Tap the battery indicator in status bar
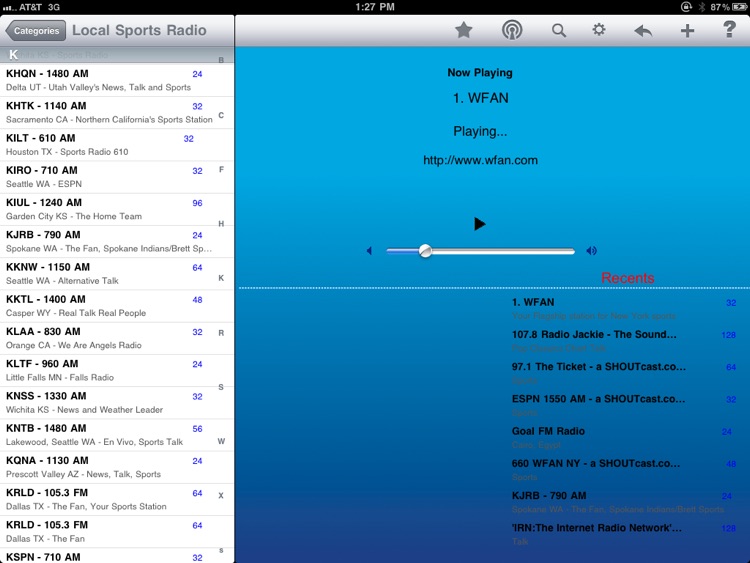The width and height of the screenshot is (750, 563). (x=739, y=7)
